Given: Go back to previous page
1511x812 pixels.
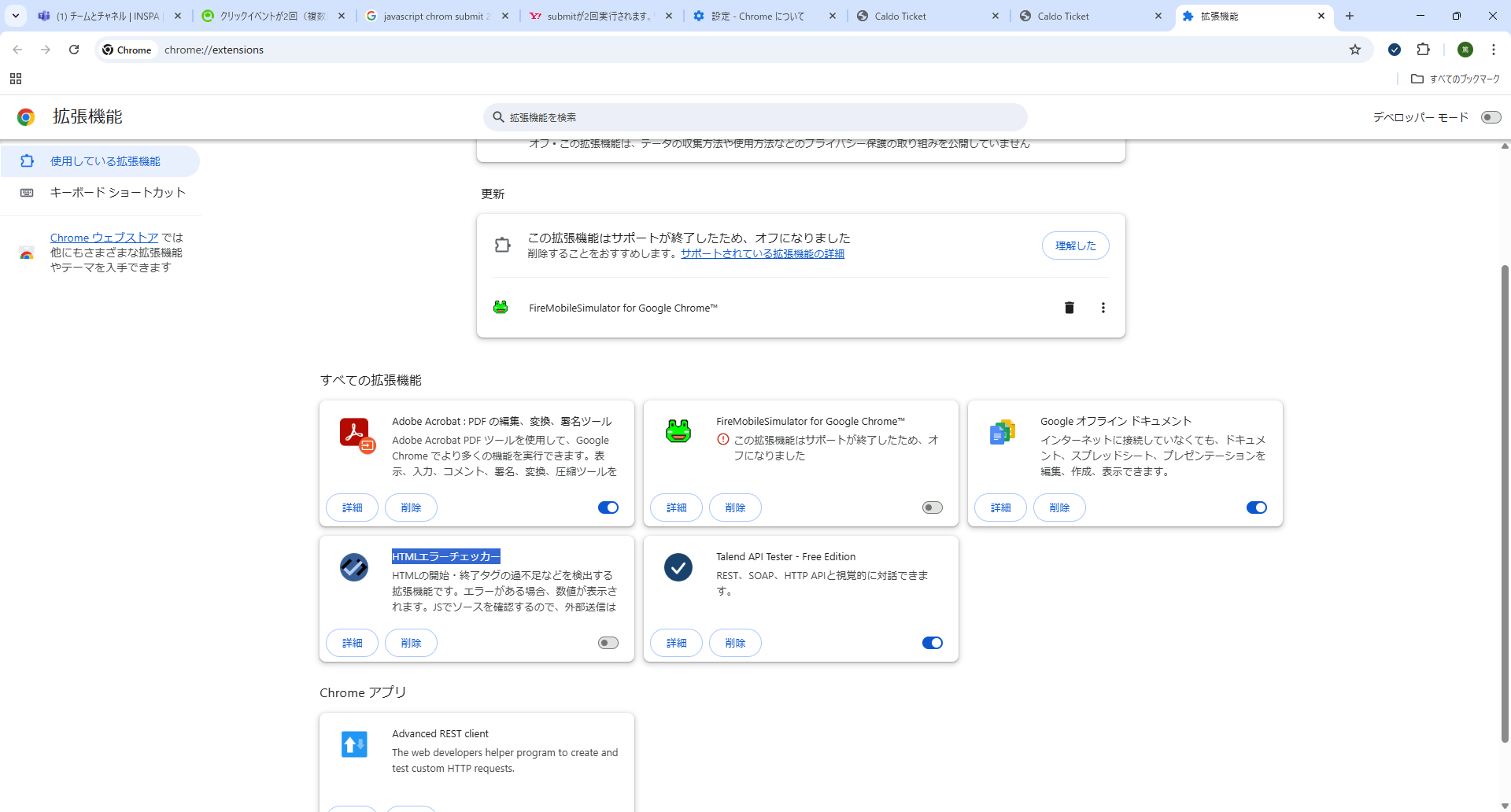Looking at the screenshot, I should point(17,50).
